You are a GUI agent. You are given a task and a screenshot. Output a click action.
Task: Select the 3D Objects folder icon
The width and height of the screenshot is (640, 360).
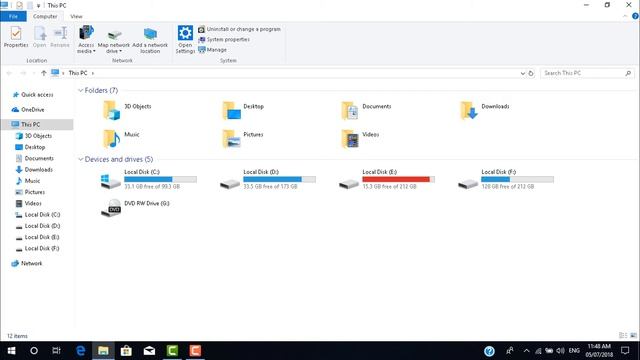tap(111, 110)
